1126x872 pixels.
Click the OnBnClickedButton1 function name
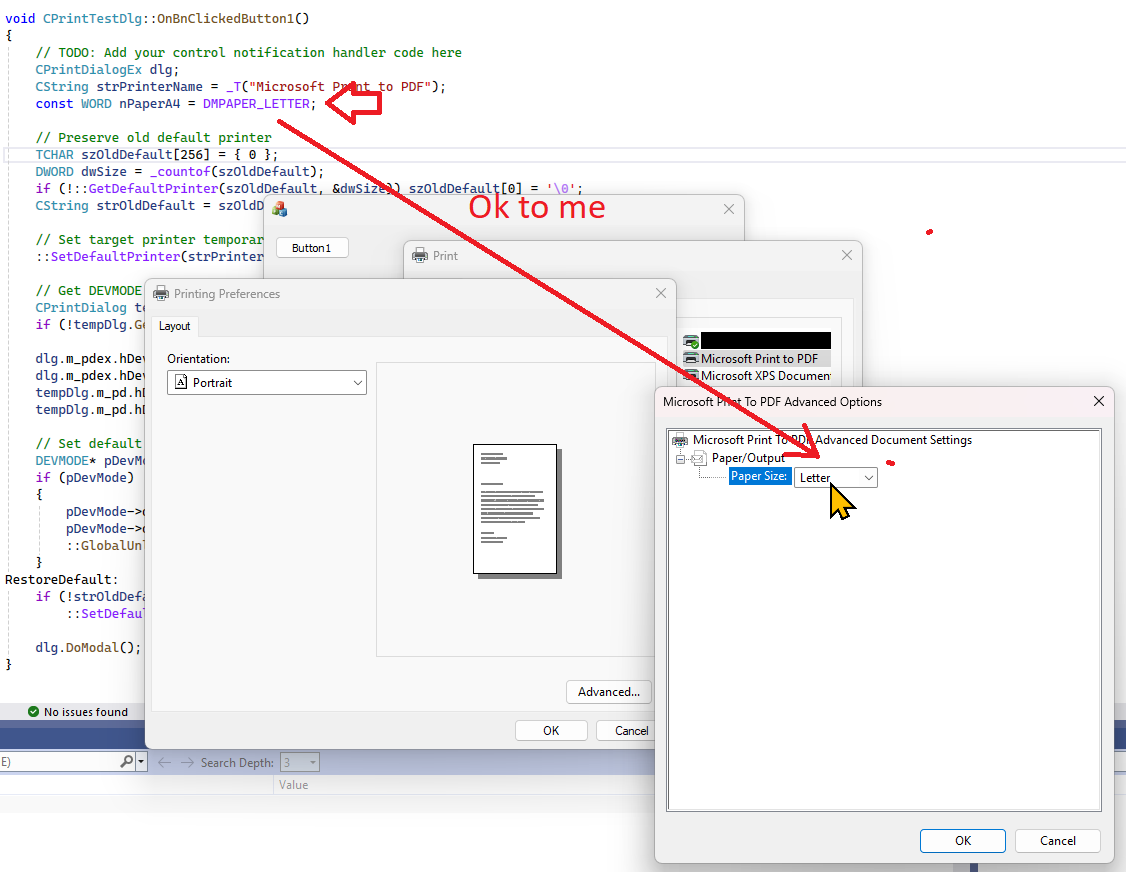pyautogui.click(x=225, y=19)
